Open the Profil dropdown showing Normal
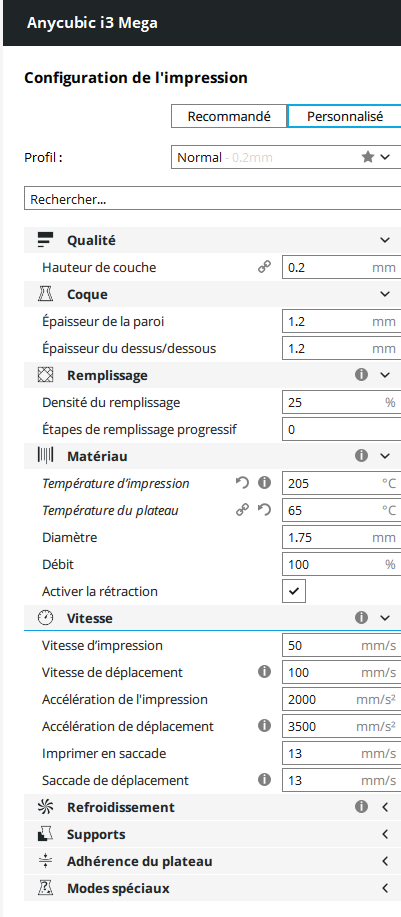The width and height of the screenshot is (401, 917). point(286,157)
